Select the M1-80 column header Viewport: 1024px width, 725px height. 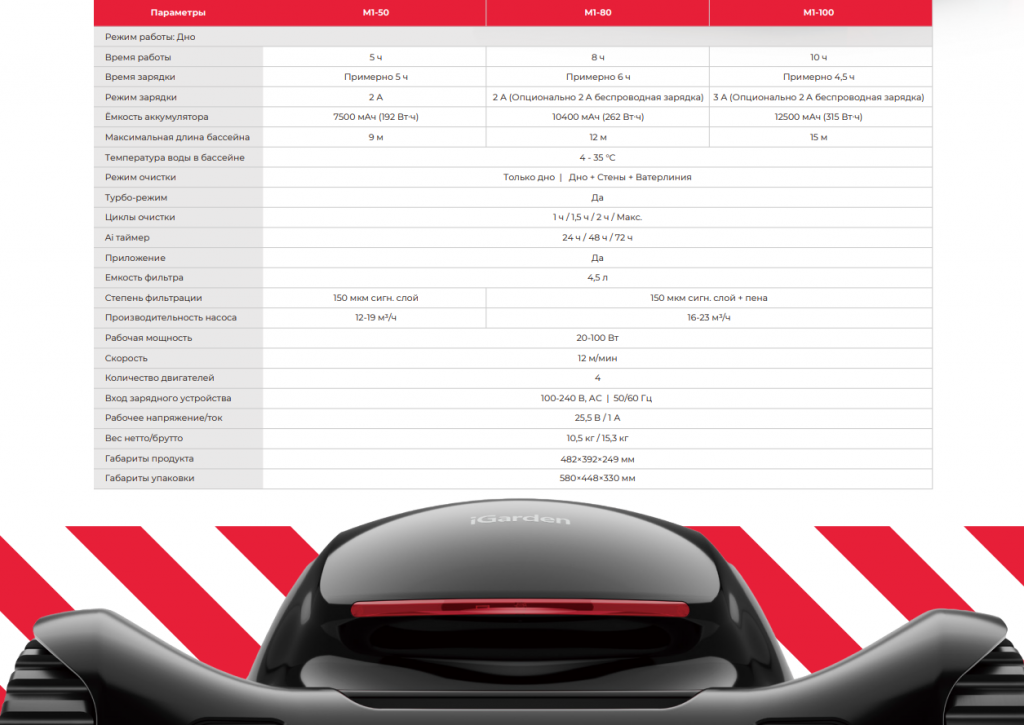coord(598,12)
